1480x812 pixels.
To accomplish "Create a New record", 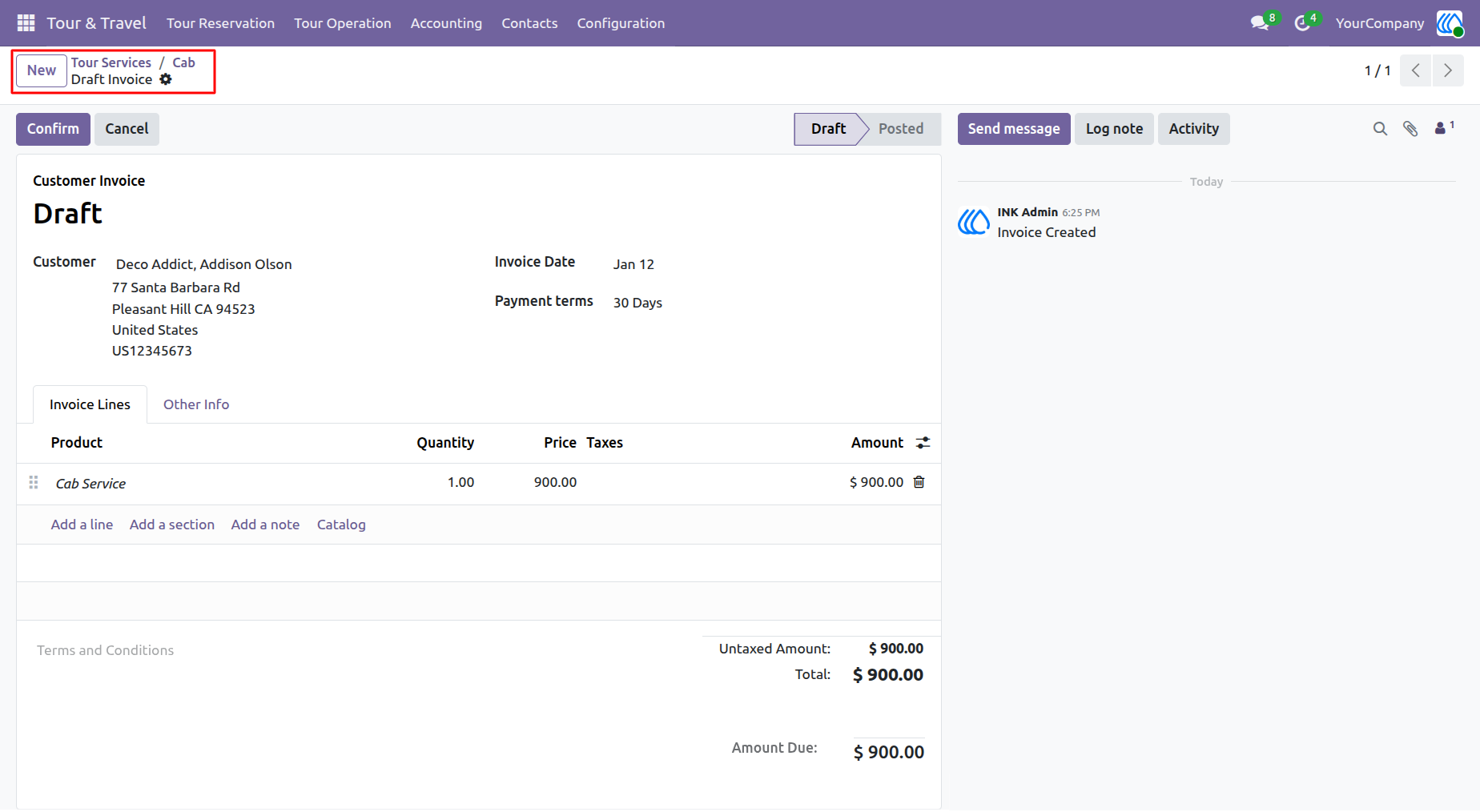I will pyautogui.click(x=42, y=70).
